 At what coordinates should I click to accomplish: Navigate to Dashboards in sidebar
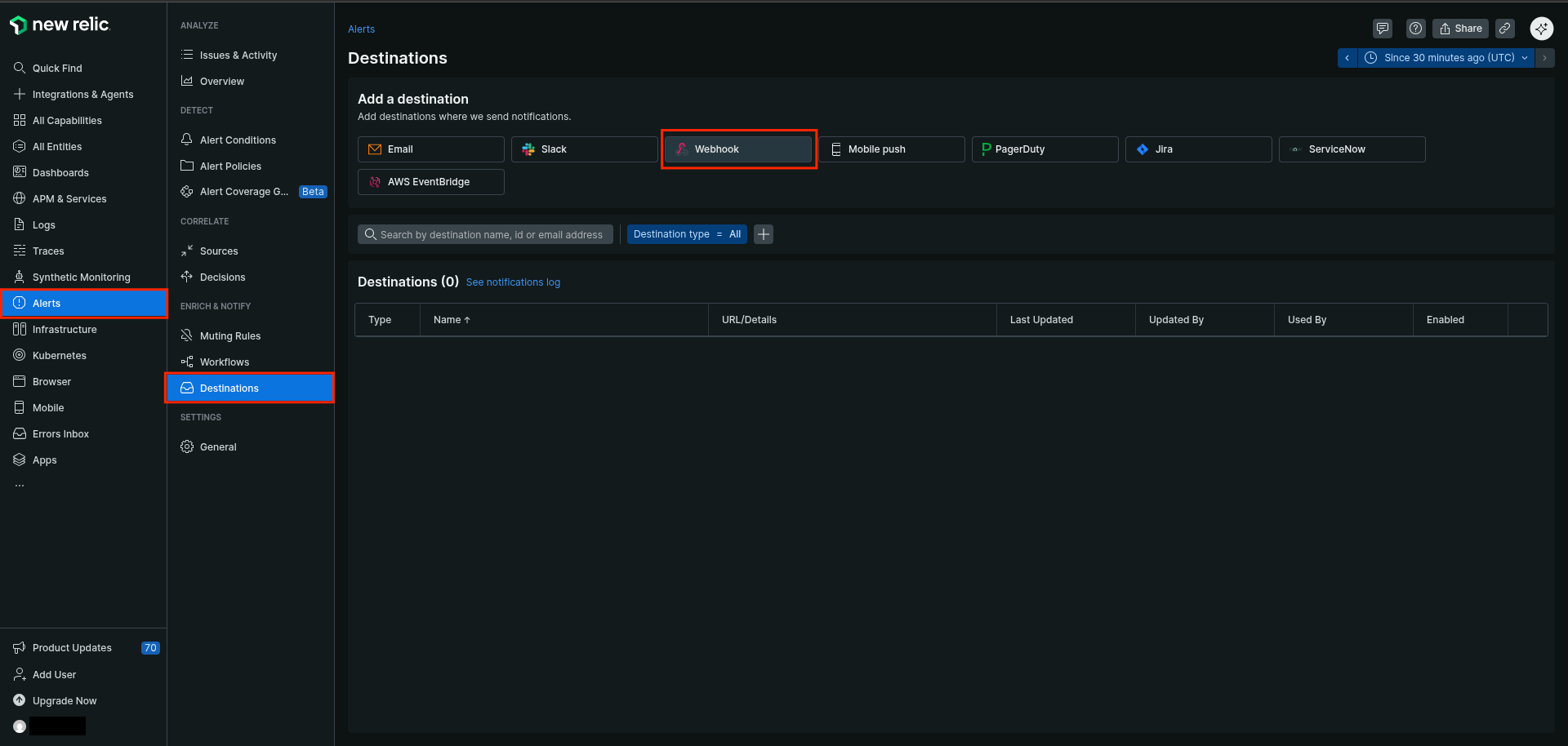[x=60, y=173]
